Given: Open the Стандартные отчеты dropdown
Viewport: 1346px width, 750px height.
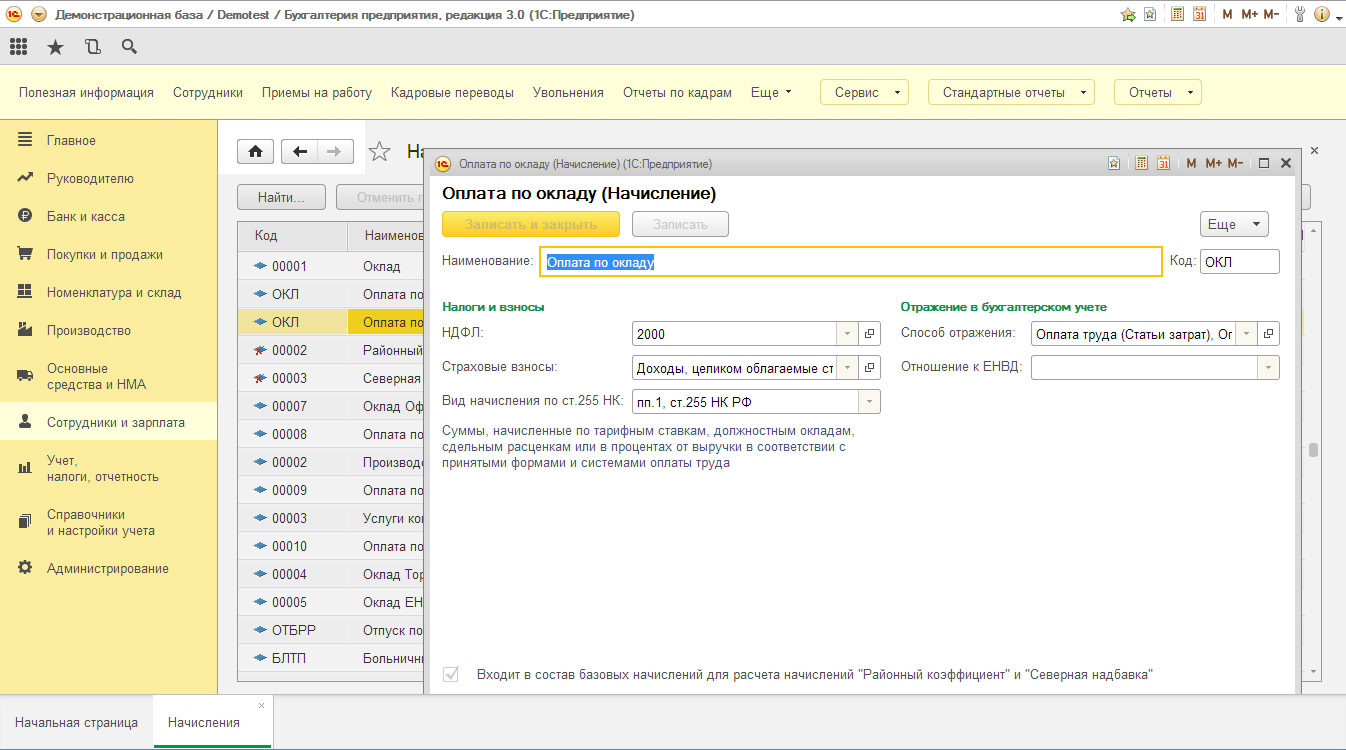Looking at the screenshot, I should pos(1011,92).
